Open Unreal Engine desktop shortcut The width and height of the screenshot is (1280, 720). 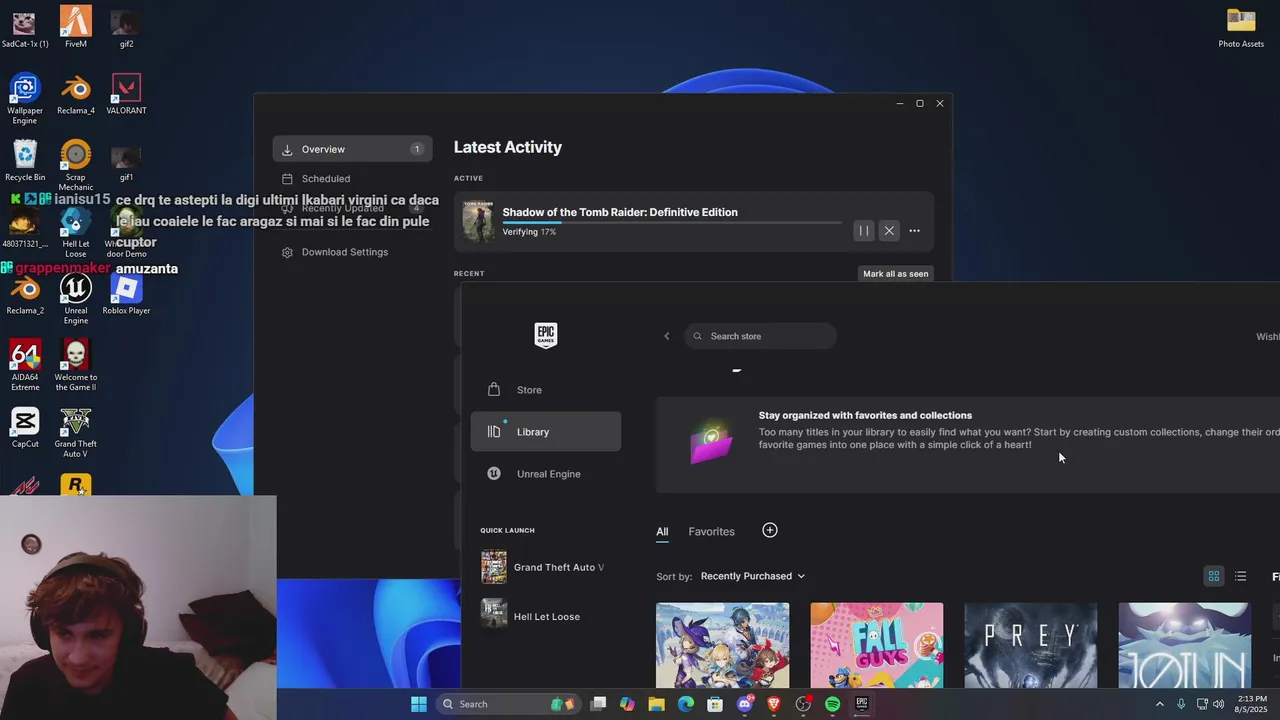click(x=75, y=299)
